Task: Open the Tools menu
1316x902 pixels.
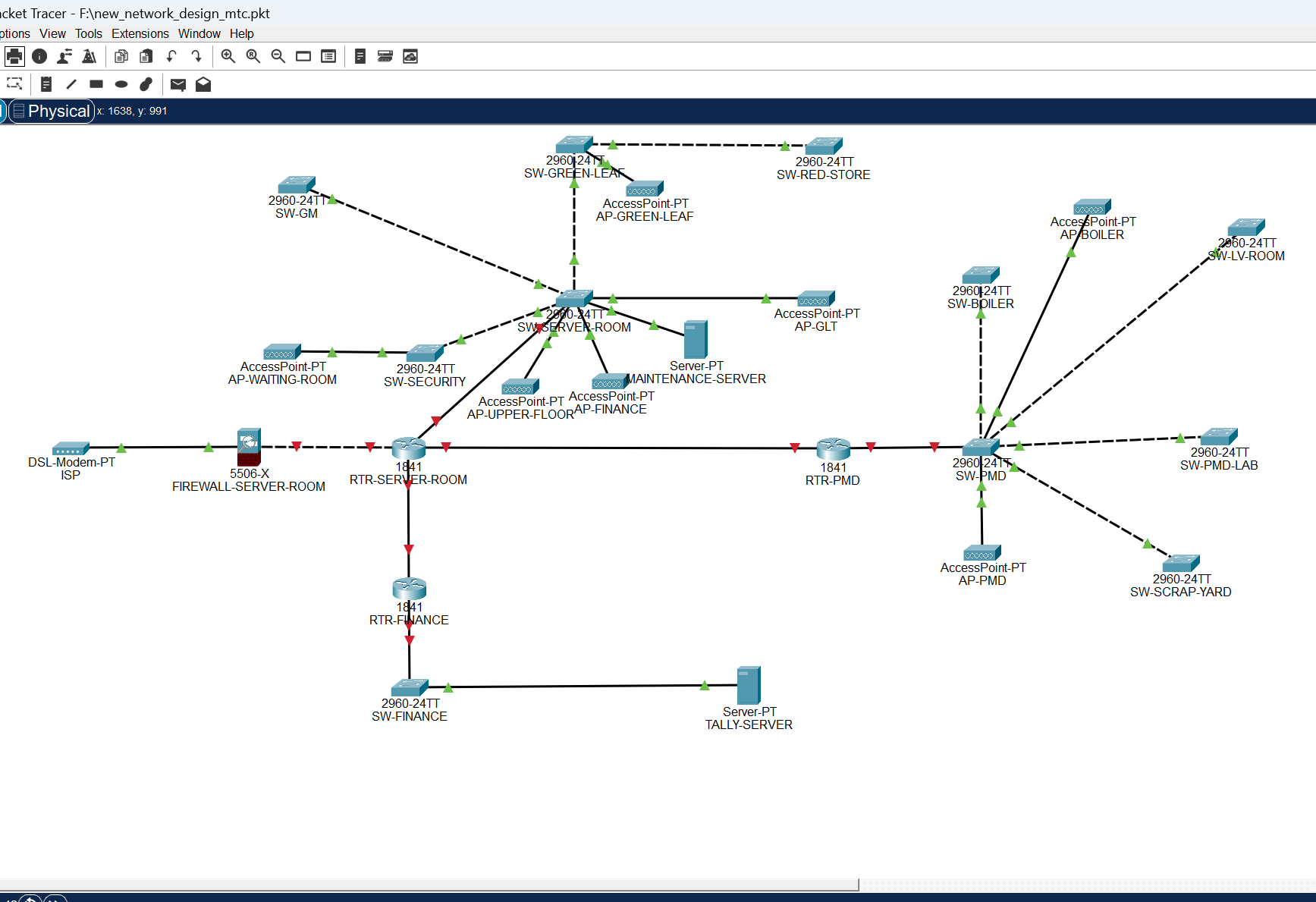Action: pyautogui.click(x=88, y=33)
